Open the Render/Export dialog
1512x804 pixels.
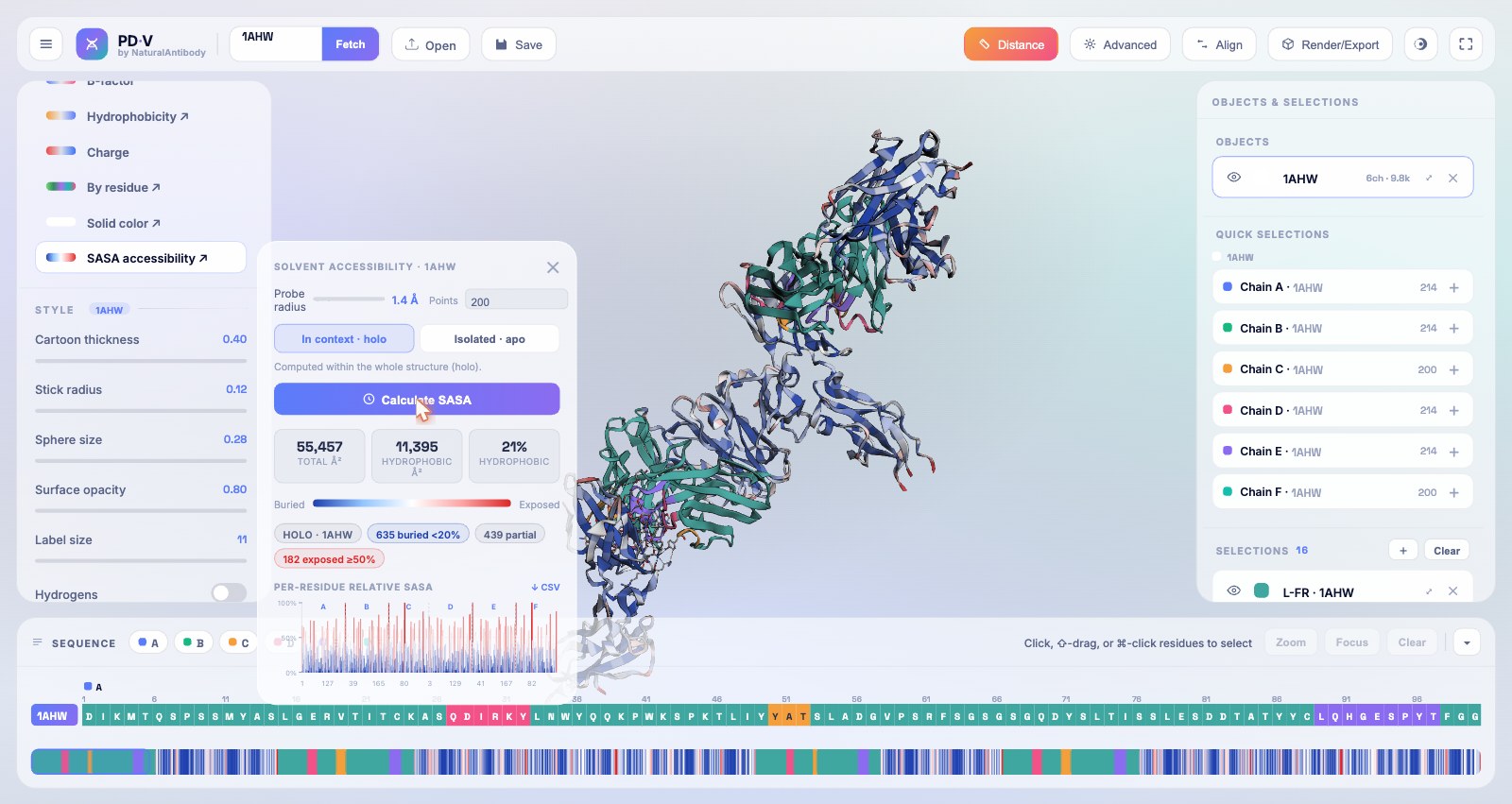tap(1331, 44)
